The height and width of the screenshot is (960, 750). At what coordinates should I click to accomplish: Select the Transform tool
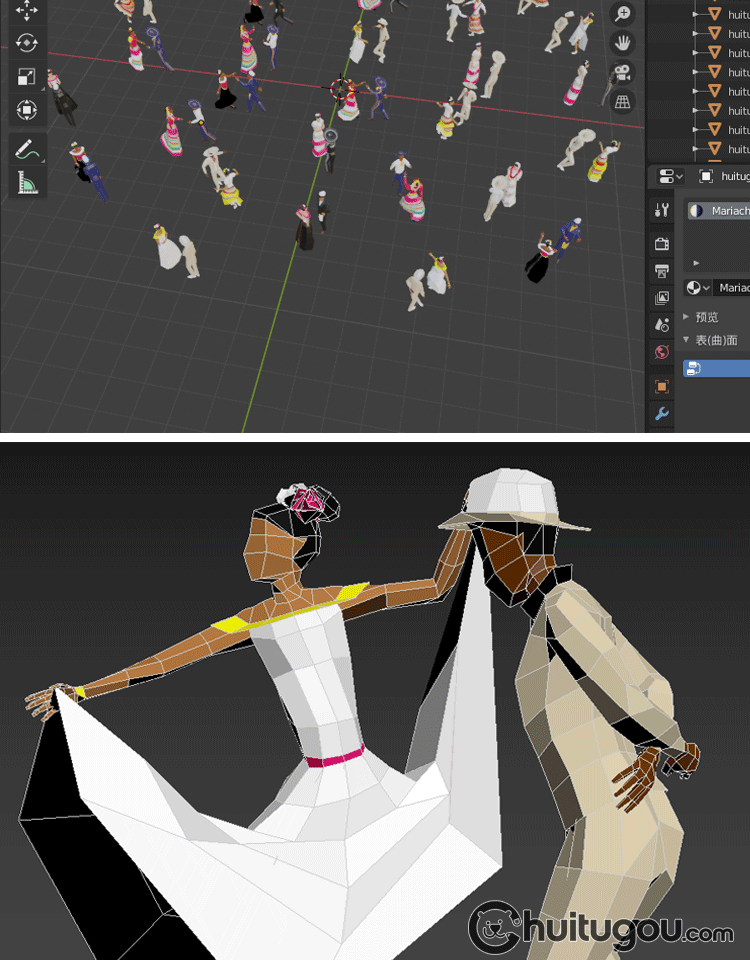pyautogui.click(x=26, y=110)
